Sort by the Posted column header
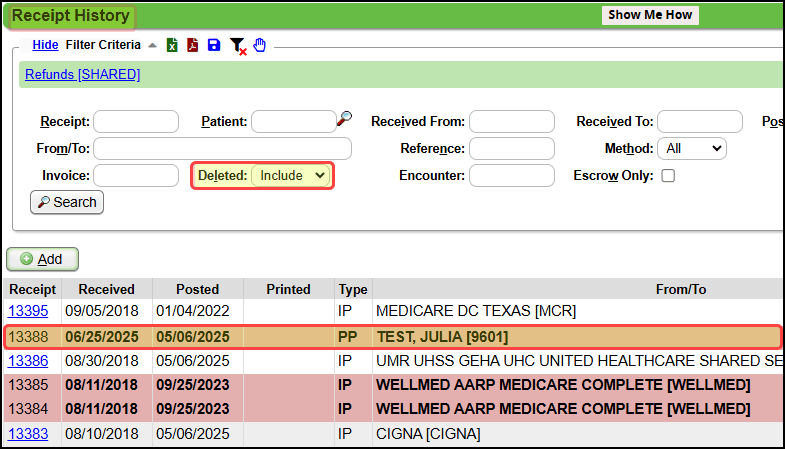This screenshot has height=449, width=785. click(x=197, y=289)
